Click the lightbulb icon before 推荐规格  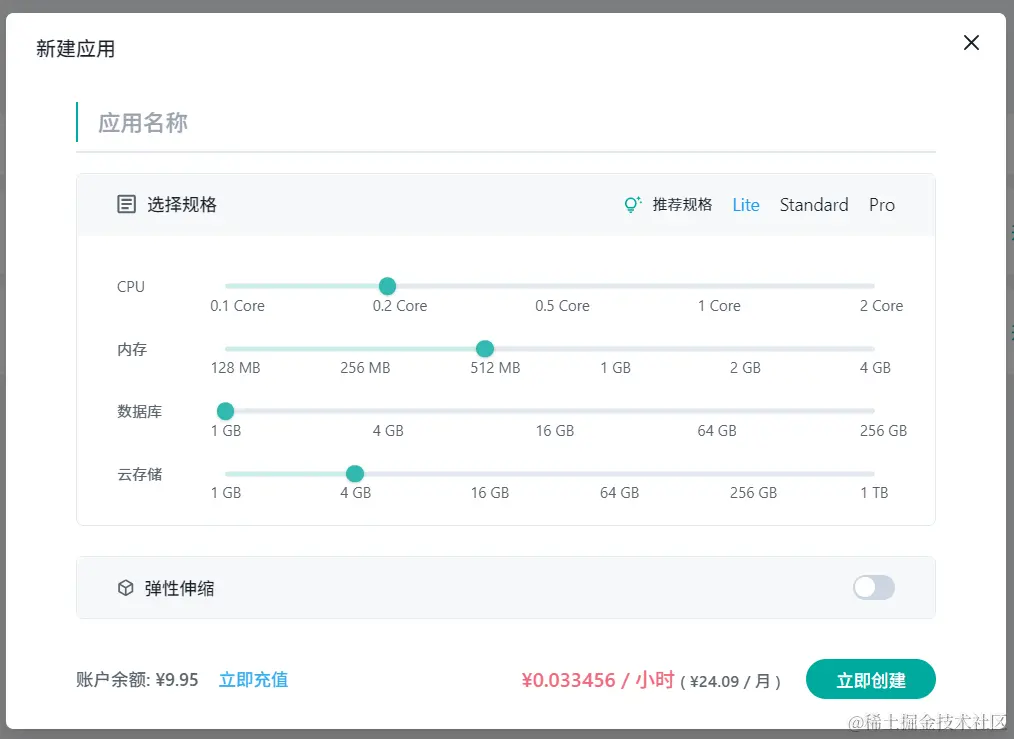[x=631, y=204]
